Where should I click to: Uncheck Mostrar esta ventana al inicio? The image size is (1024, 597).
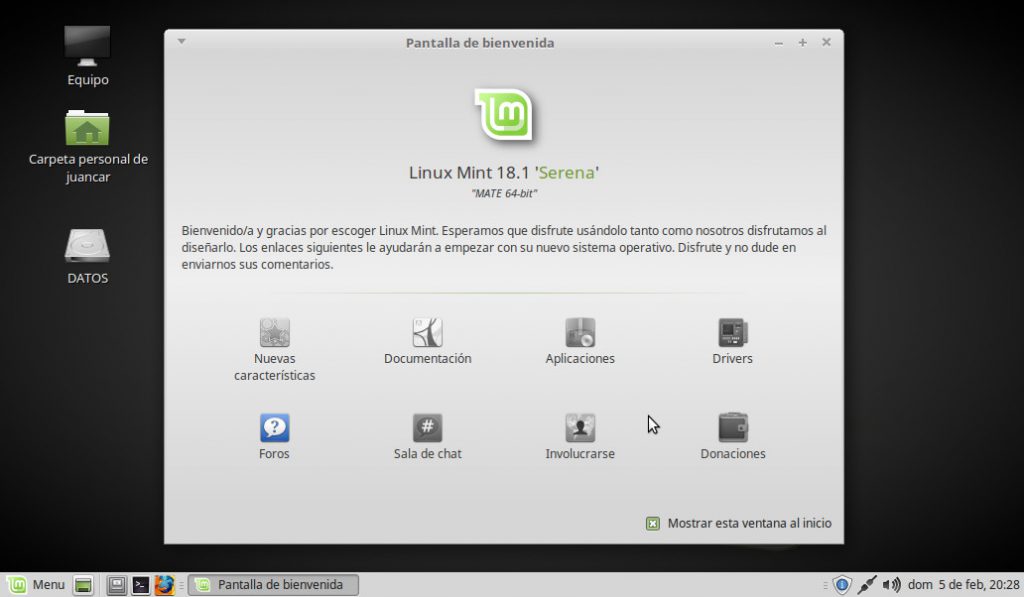(653, 523)
